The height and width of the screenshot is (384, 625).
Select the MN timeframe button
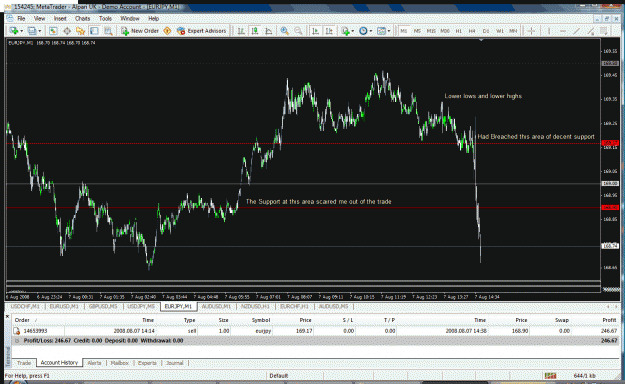[513, 31]
